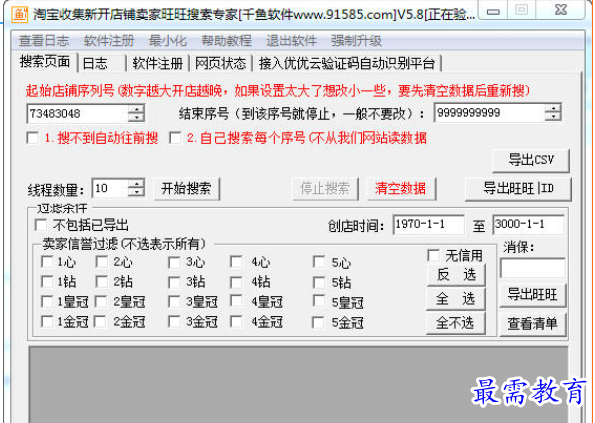Decrease the starting serial number spinner
Image resolution: width=595 pixels, height=423 pixels.
[x=136, y=118]
